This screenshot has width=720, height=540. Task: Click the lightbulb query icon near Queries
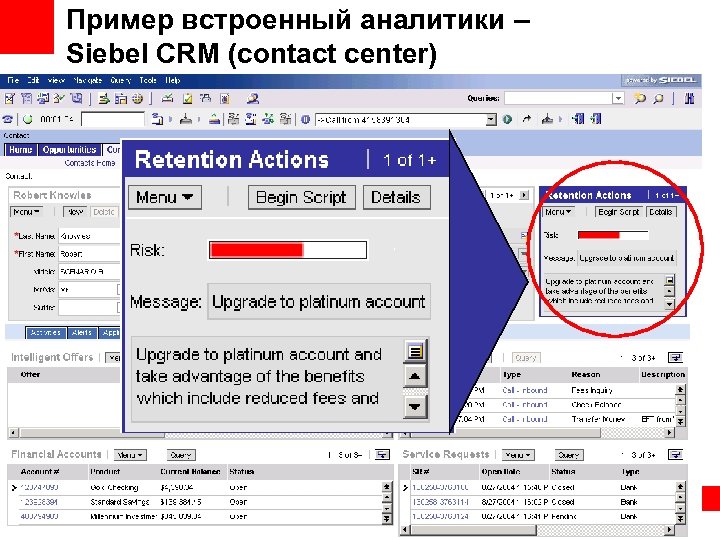pos(639,98)
